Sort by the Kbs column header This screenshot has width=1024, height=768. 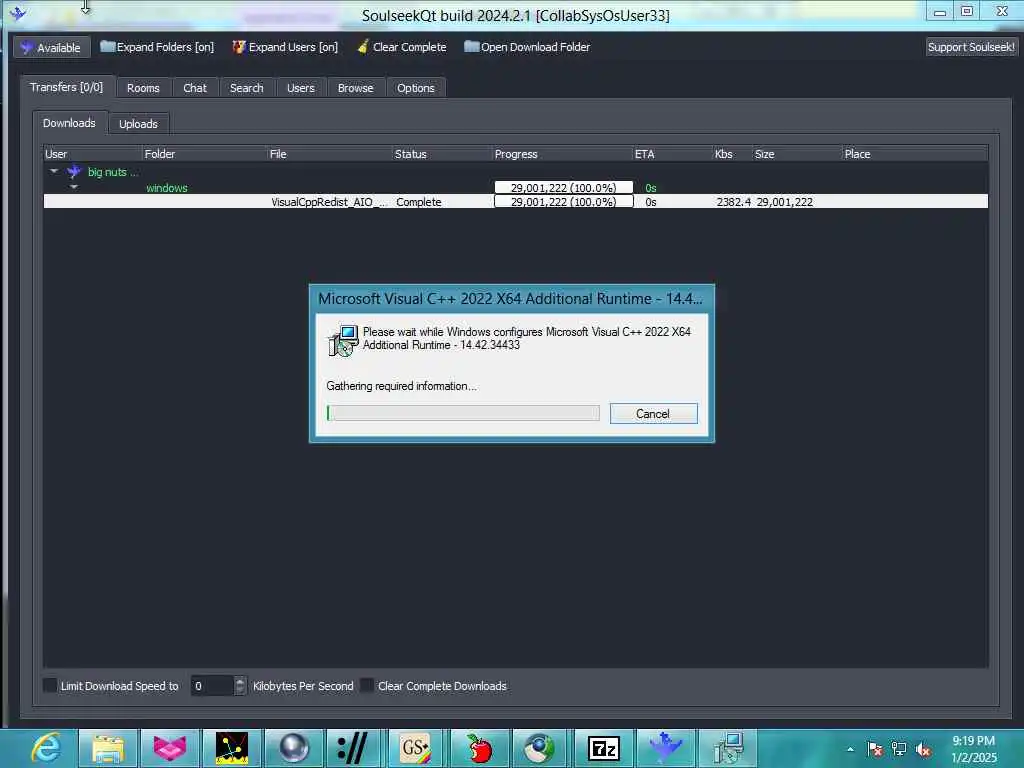point(732,154)
